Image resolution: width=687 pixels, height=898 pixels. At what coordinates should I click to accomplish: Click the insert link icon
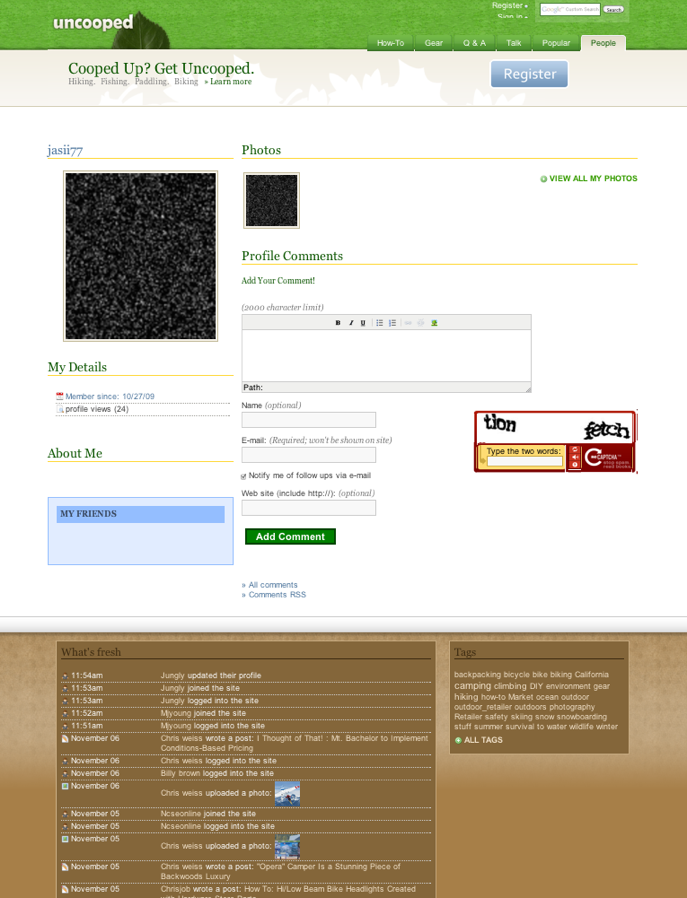point(408,323)
